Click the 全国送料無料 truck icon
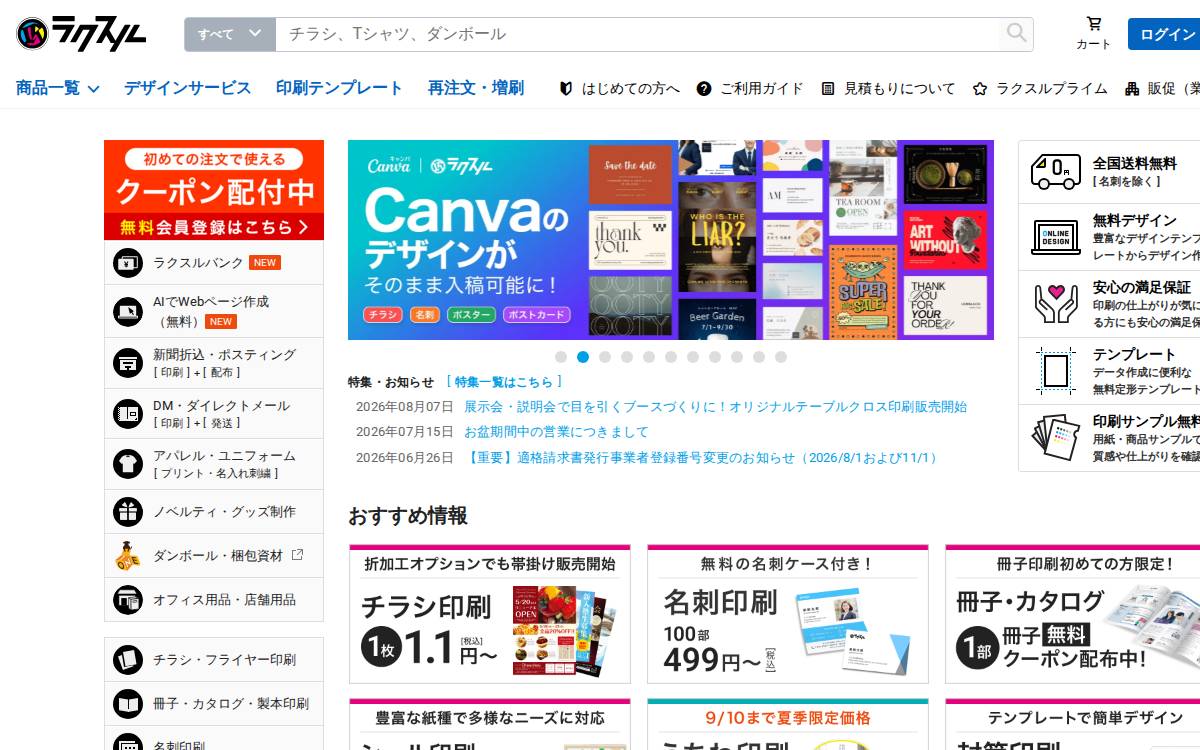This screenshot has height=750, width=1200. click(1056, 171)
